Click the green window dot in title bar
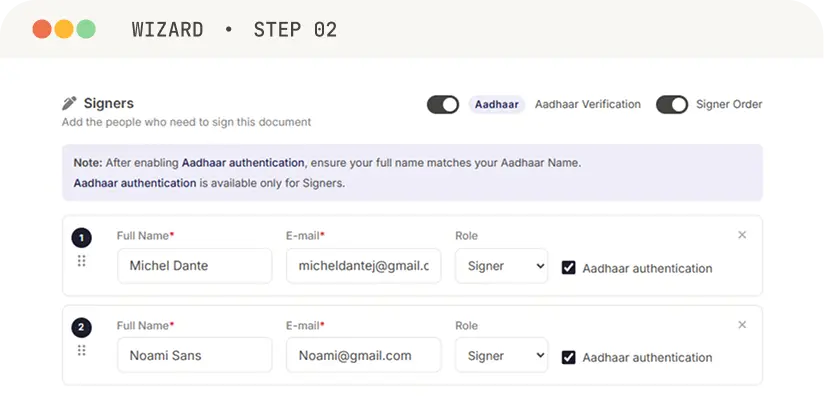Viewport: 824px width, 416px height. pyautogui.click(x=86, y=29)
